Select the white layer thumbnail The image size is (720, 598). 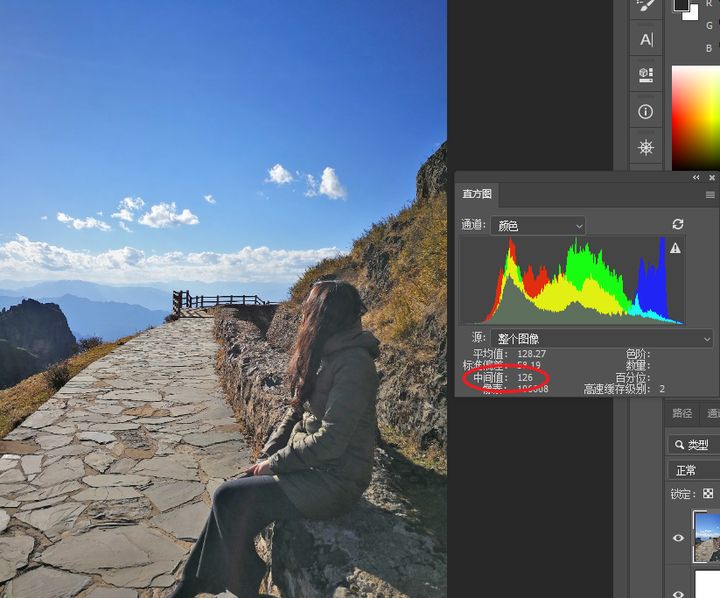click(708, 584)
